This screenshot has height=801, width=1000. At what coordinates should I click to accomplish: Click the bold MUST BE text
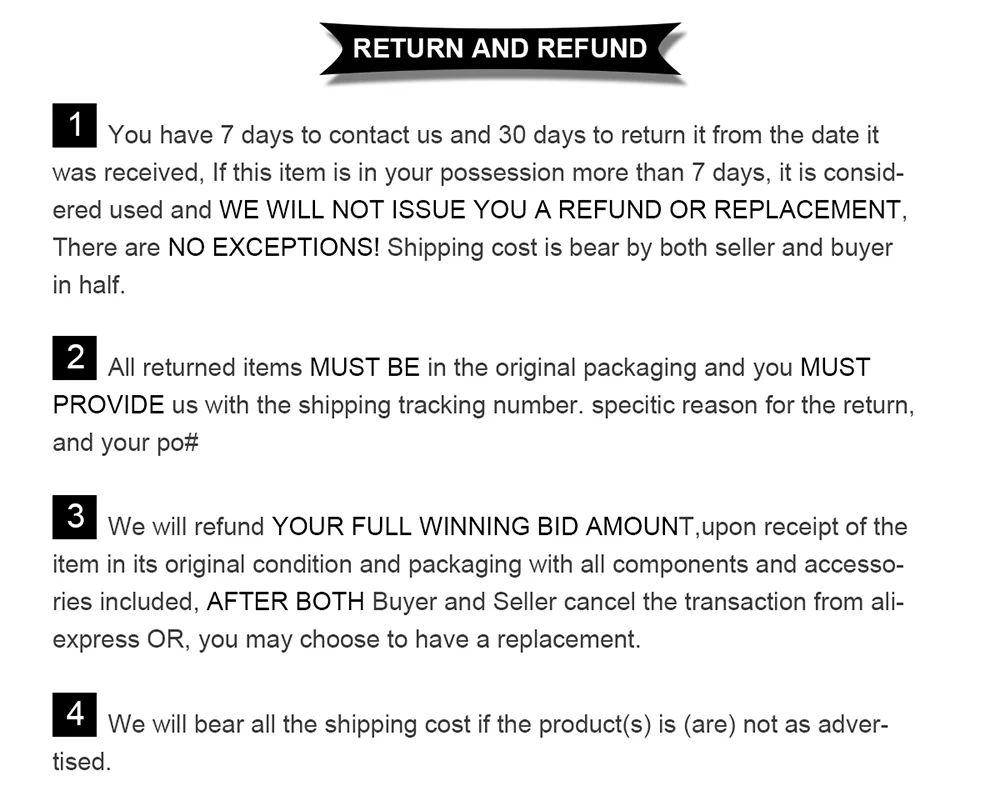365,368
